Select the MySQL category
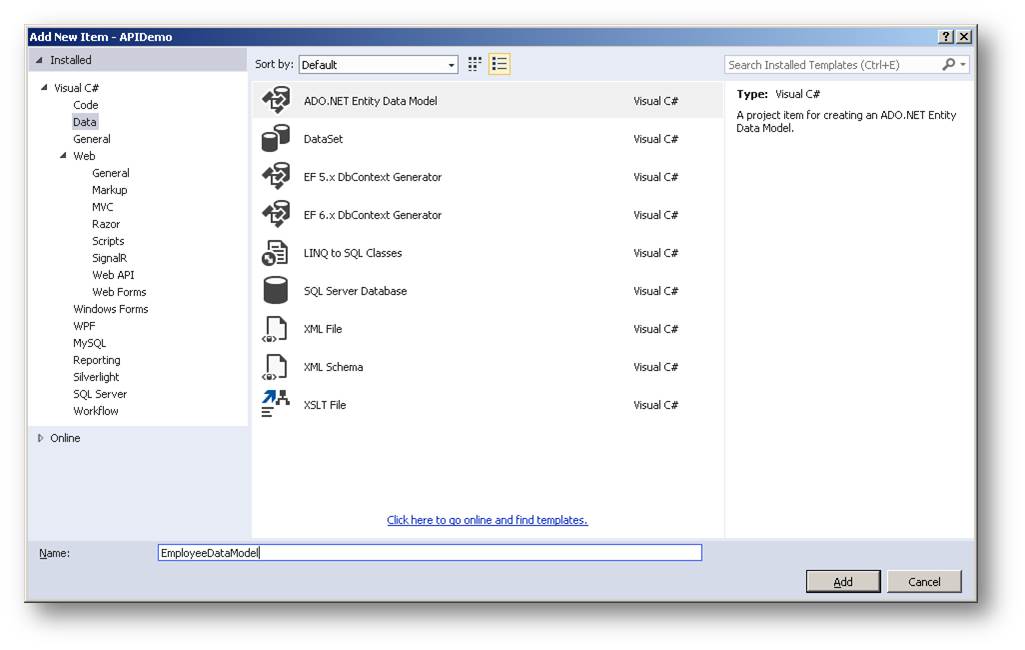 tap(90, 343)
